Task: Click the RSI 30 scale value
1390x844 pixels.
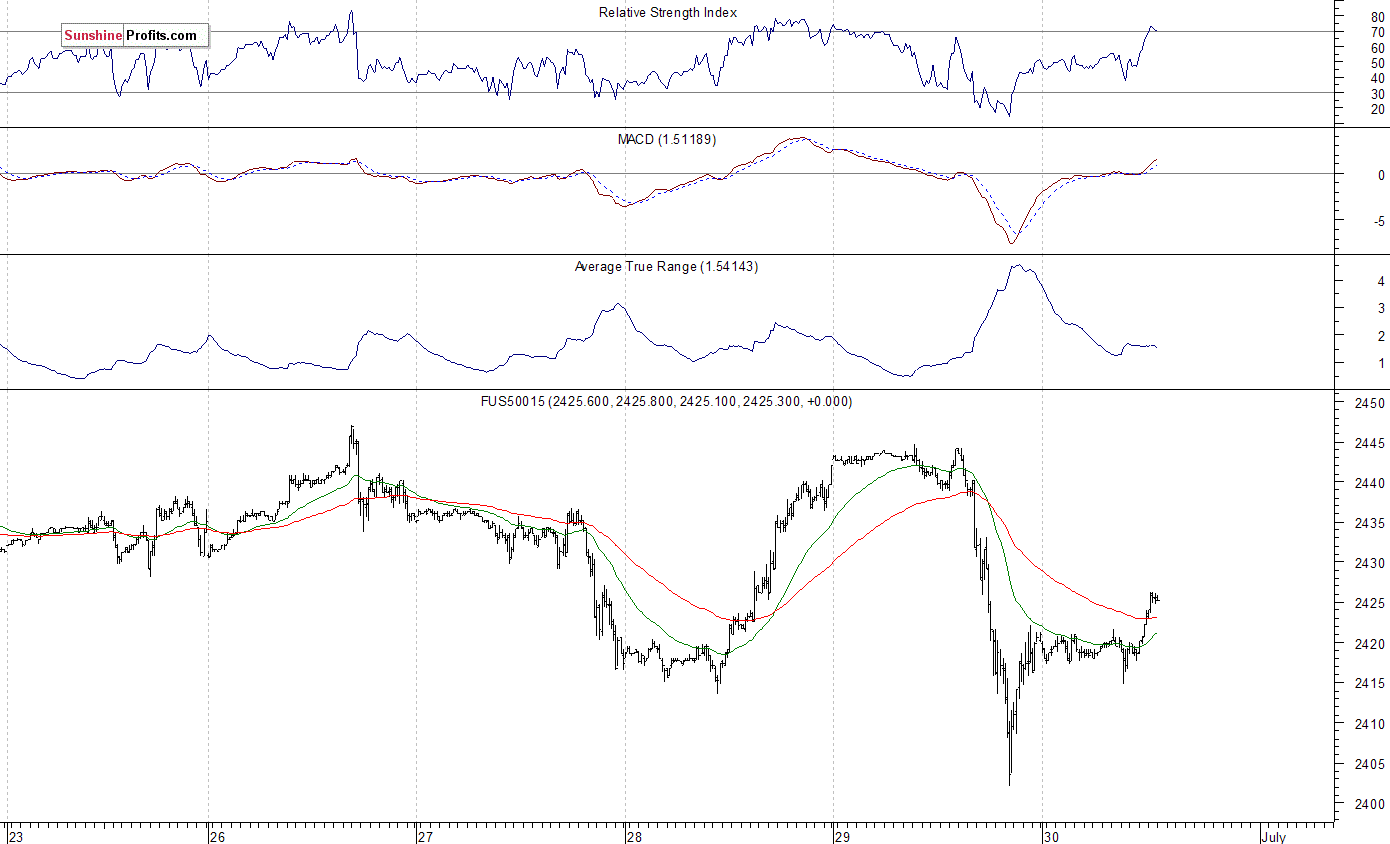Action: coord(1378,93)
